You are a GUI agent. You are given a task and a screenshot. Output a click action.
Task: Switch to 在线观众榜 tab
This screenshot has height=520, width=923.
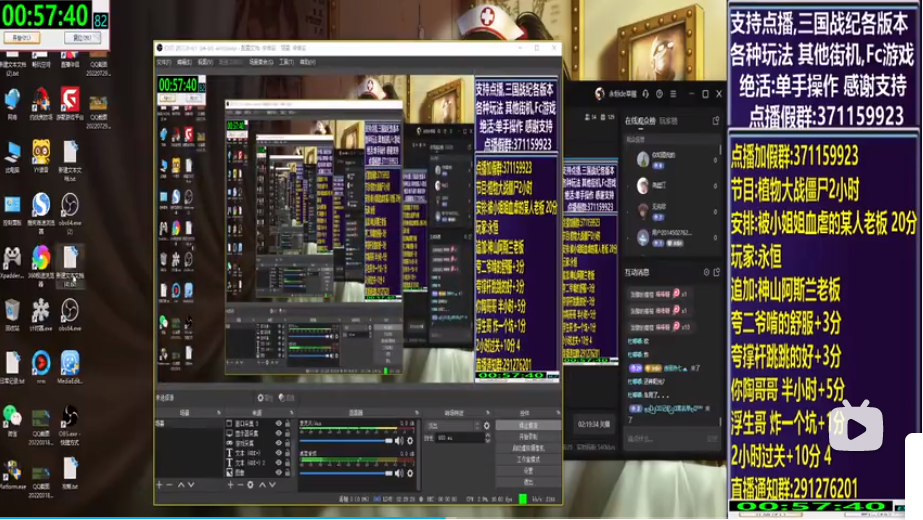point(640,121)
